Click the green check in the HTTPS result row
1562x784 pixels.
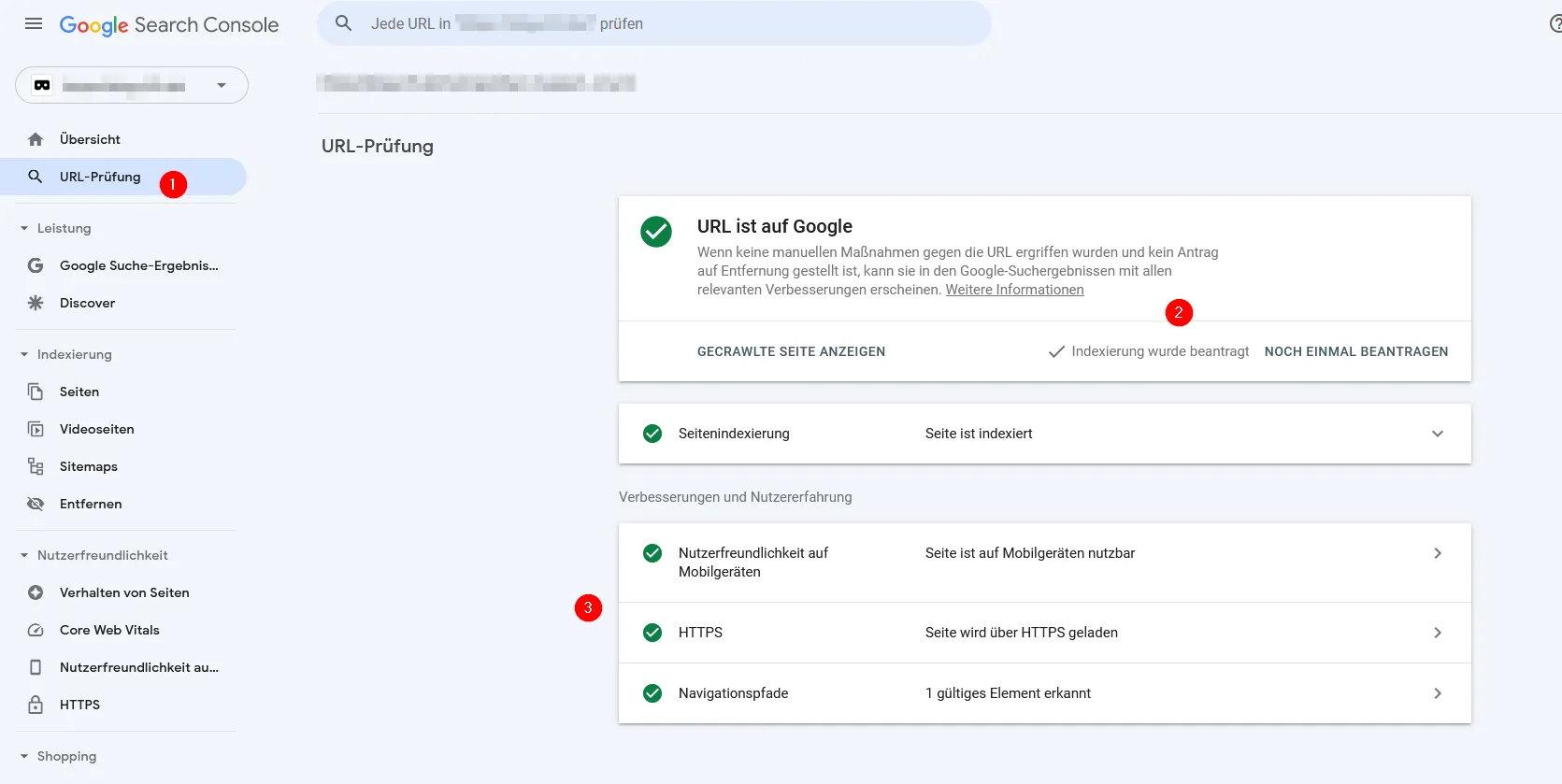(x=652, y=633)
